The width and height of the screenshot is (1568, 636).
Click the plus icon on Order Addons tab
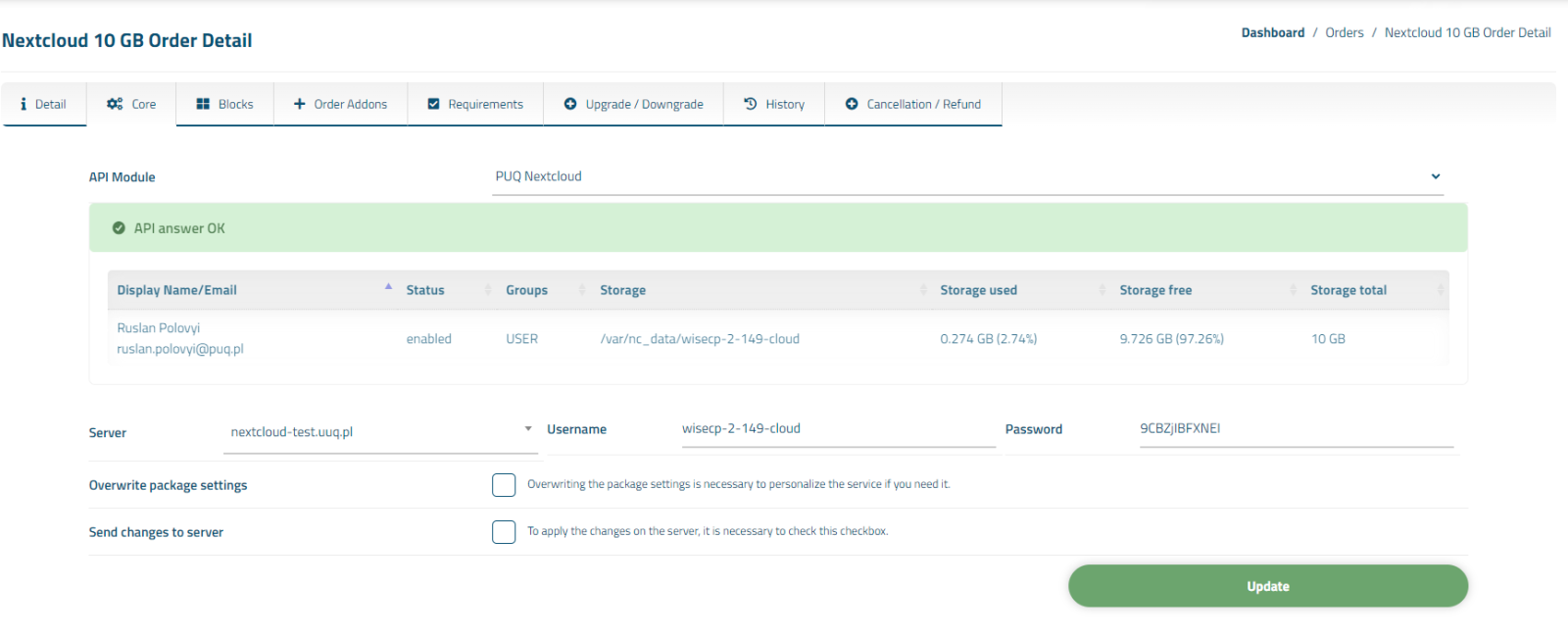[300, 104]
